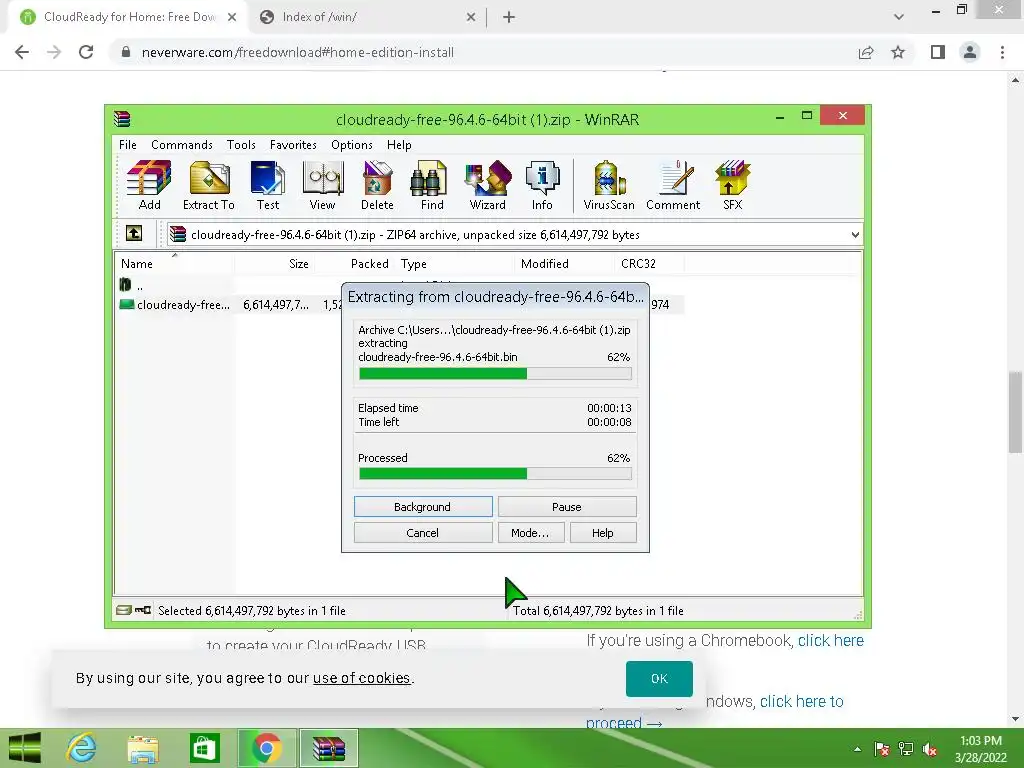1024x768 pixels.
Task: Select the cloudready-free file row
Action: coord(401,305)
